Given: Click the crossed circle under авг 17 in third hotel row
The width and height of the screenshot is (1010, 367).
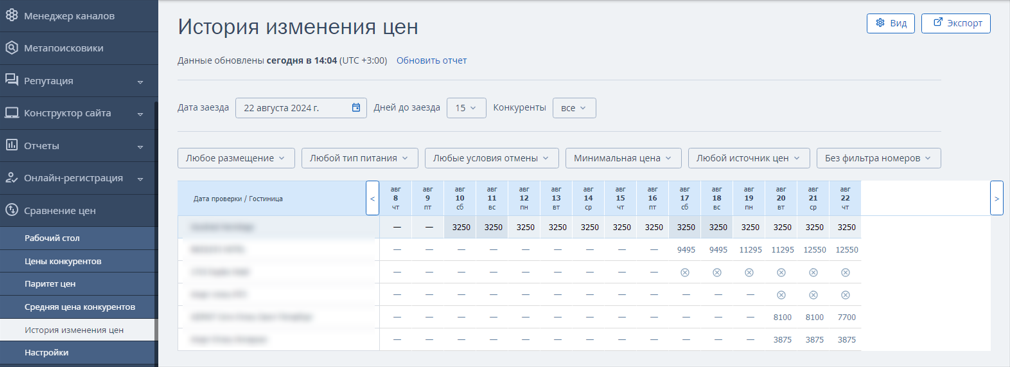Looking at the screenshot, I should 685,272.
